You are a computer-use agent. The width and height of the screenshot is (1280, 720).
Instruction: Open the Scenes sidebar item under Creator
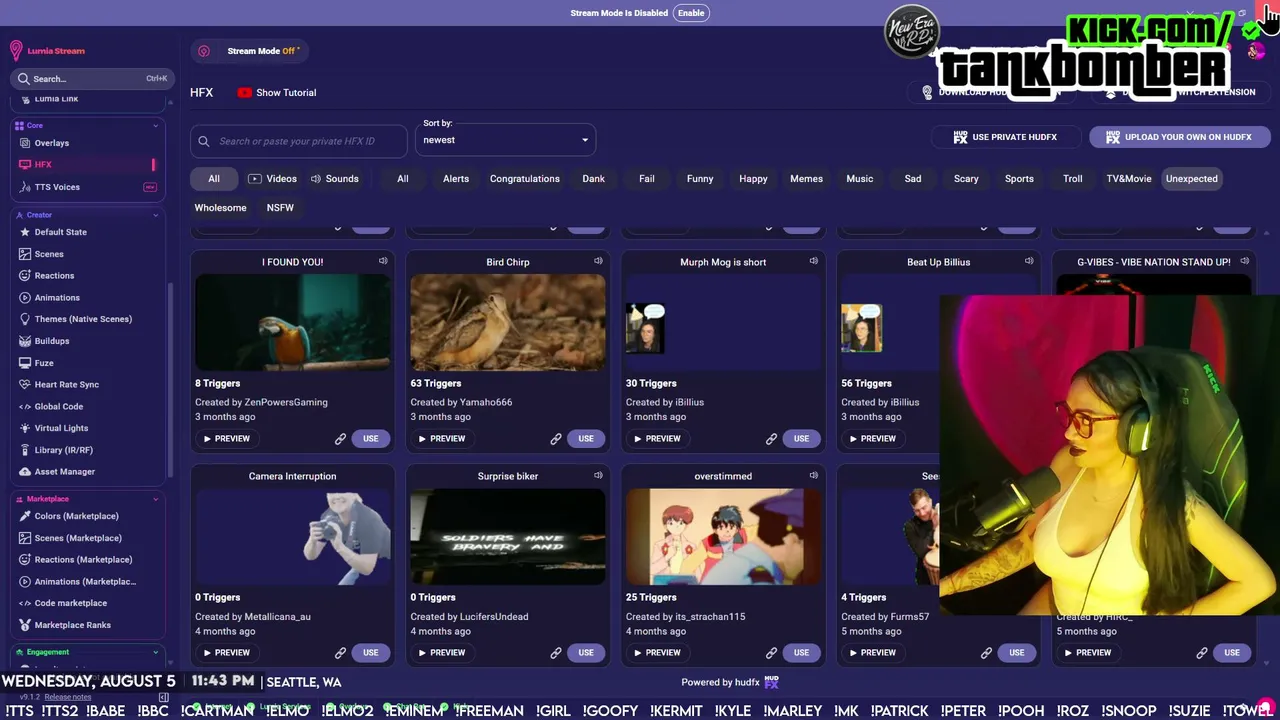(x=48, y=254)
